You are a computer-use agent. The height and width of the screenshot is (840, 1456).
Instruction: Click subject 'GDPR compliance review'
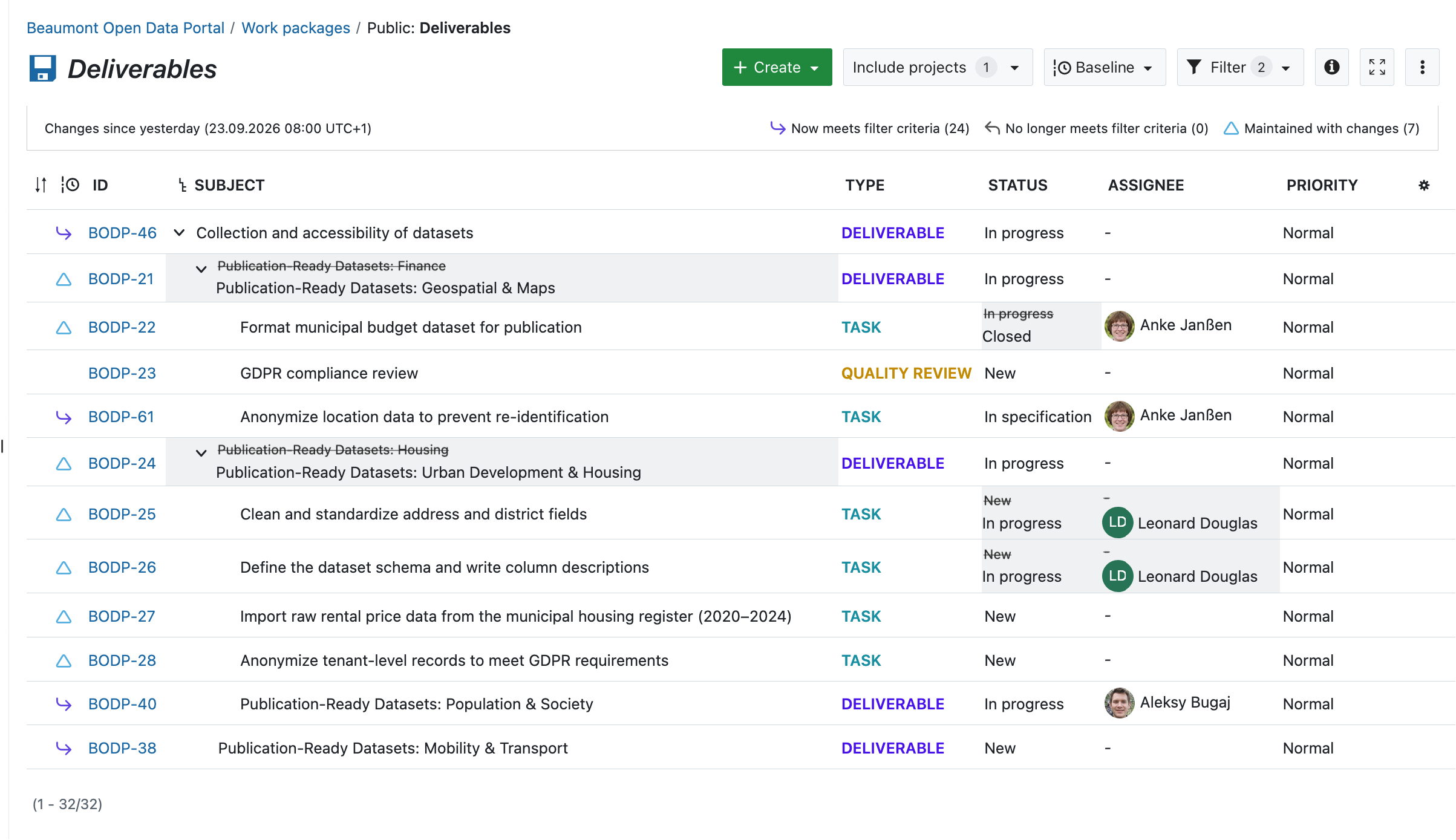point(329,373)
